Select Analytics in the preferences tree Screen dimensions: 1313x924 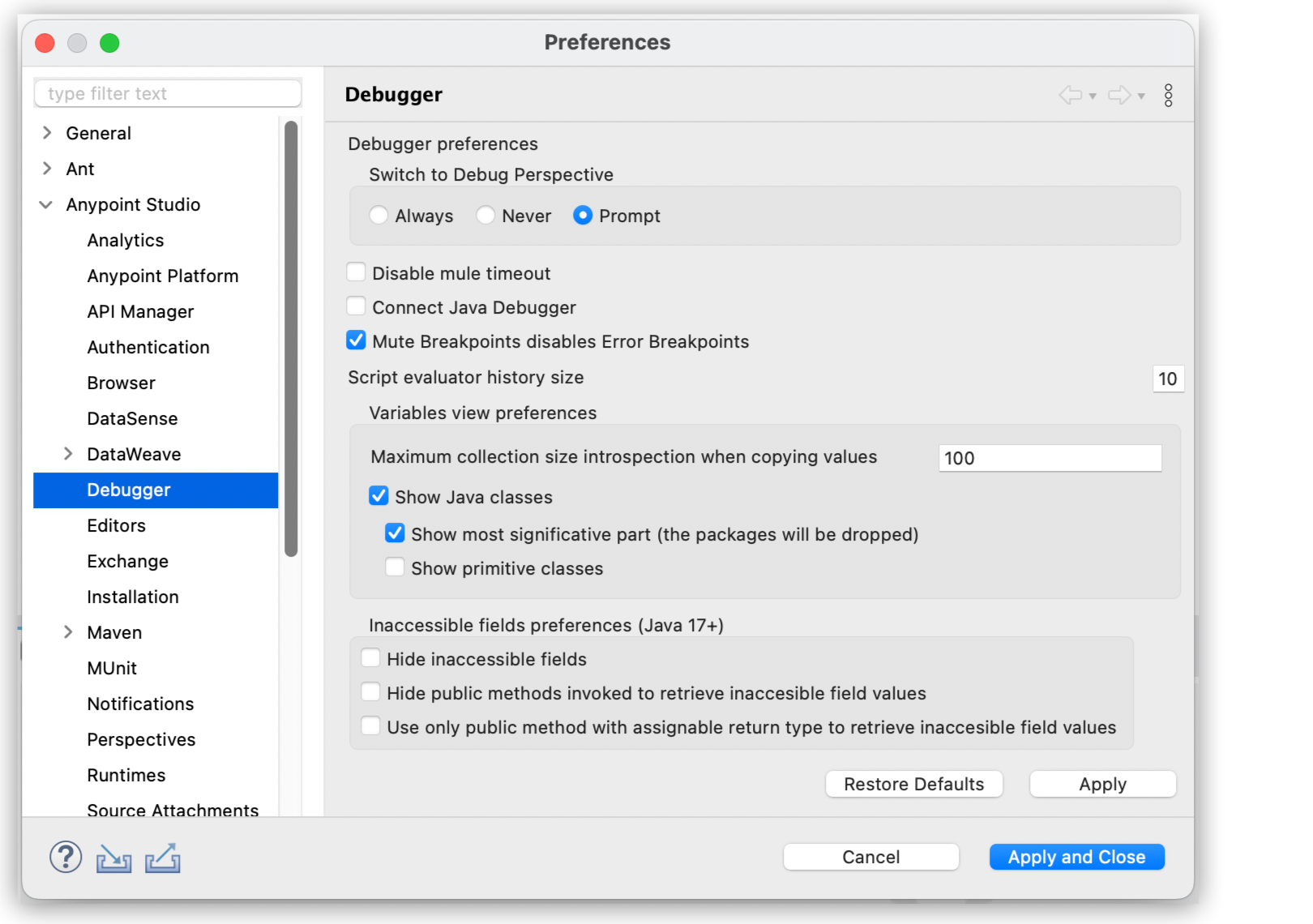coord(126,241)
